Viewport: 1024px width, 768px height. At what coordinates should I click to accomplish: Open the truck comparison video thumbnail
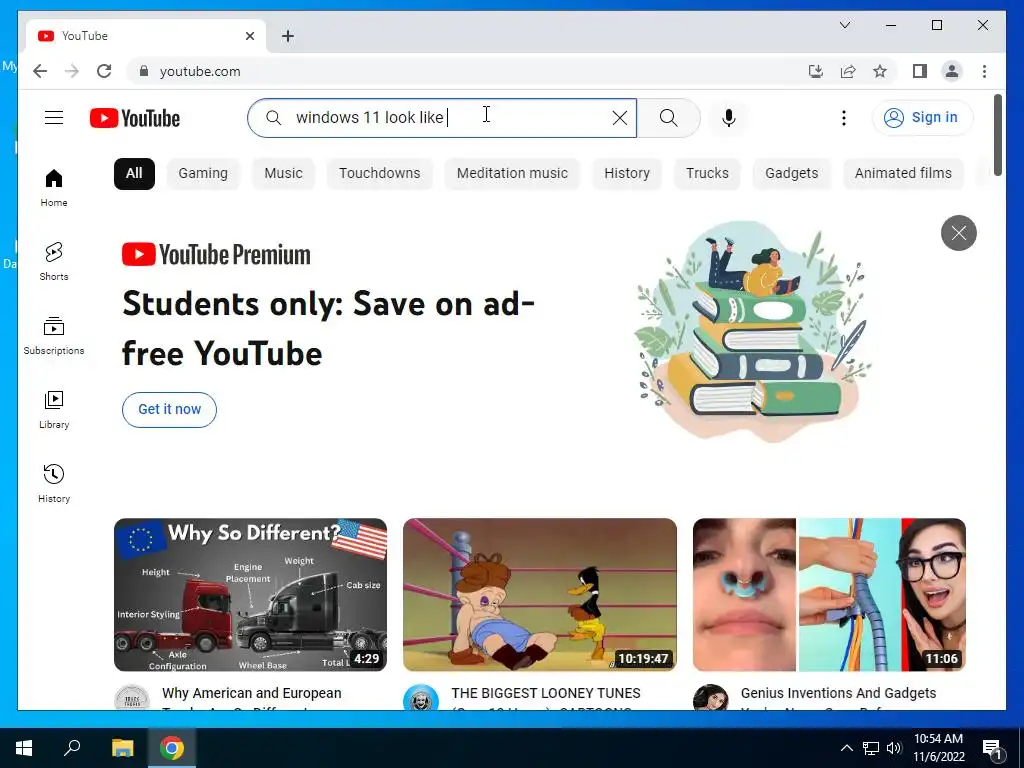[x=250, y=595]
